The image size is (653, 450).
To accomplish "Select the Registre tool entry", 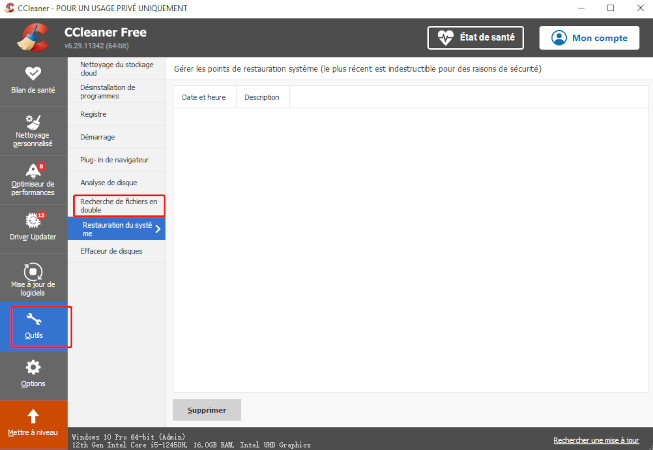I will (117, 114).
